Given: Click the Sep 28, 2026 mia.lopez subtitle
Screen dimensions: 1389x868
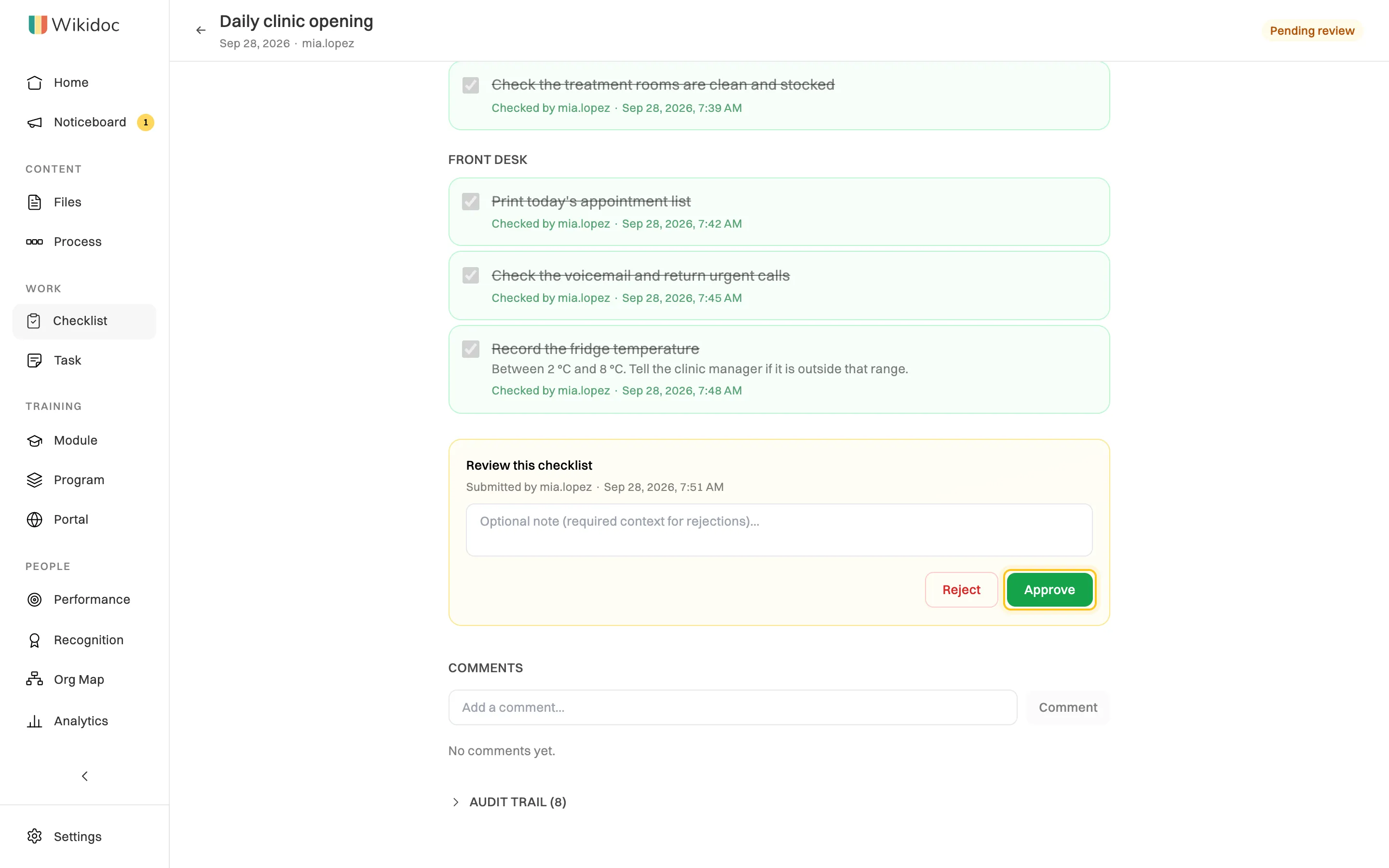Looking at the screenshot, I should [x=286, y=43].
